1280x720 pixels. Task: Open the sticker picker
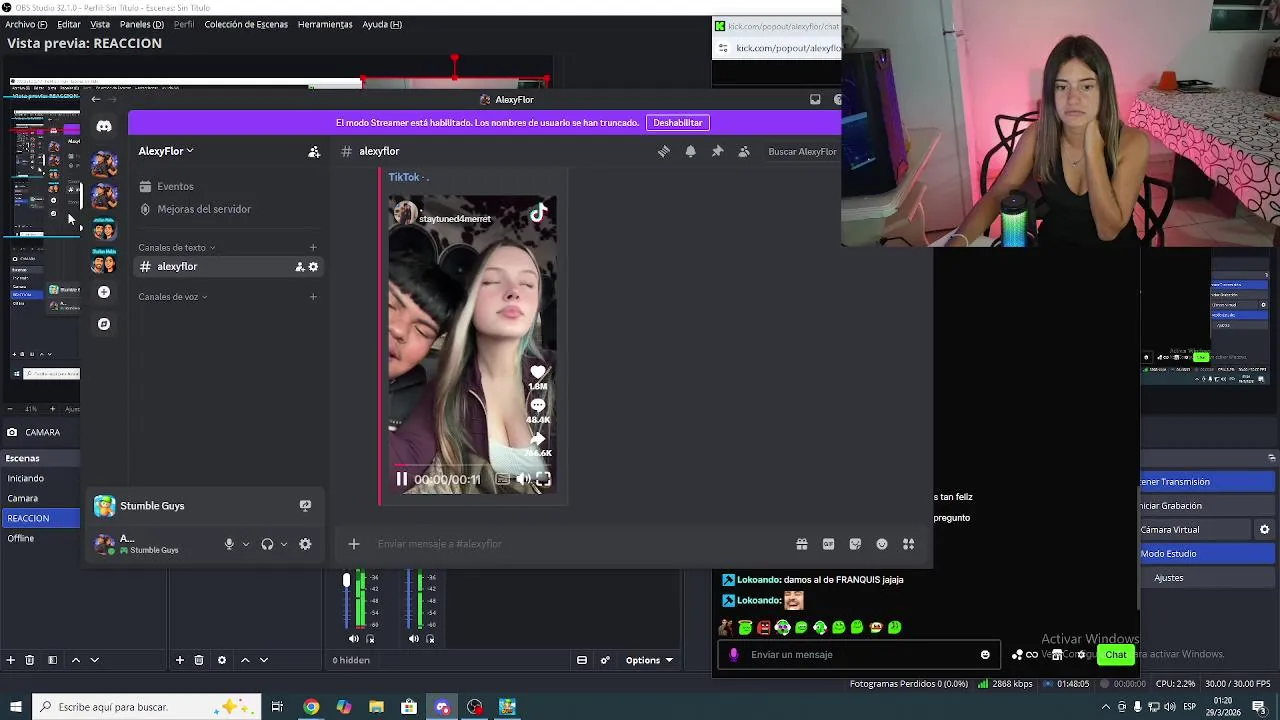pyautogui.click(x=855, y=544)
